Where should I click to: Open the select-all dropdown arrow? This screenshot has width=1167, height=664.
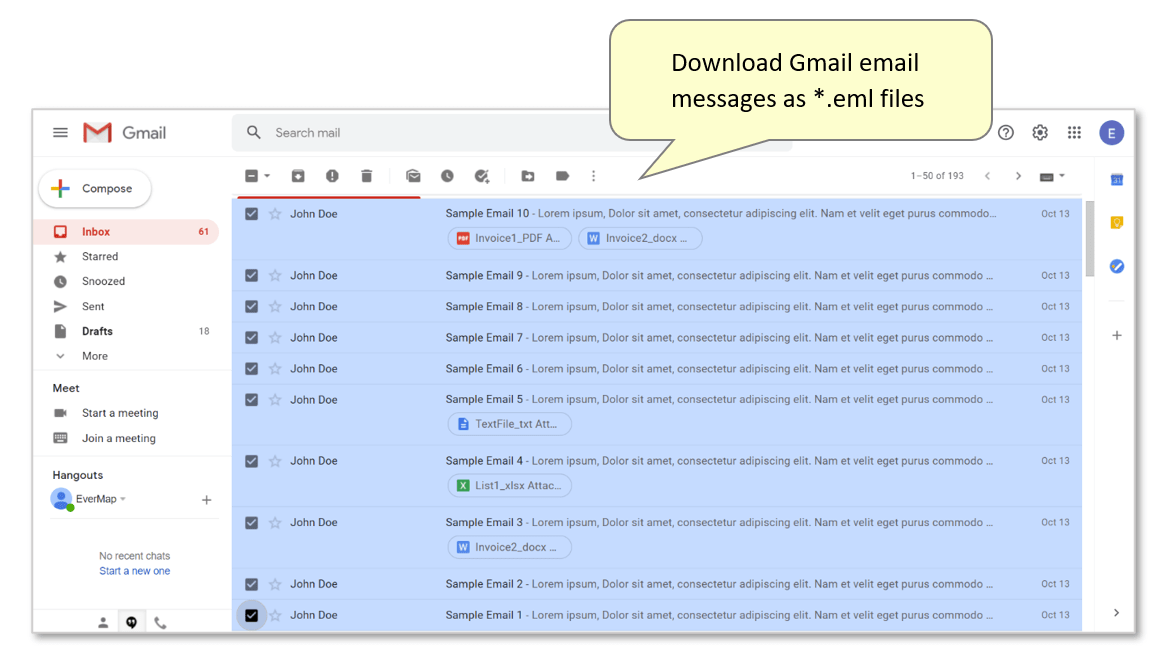click(267, 176)
